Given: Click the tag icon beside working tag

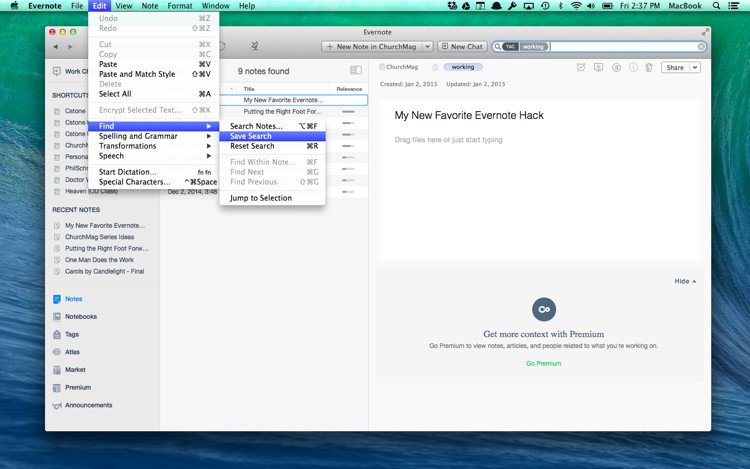Looking at the screenshot, I should pyautogui.click(x=435, y=67).
